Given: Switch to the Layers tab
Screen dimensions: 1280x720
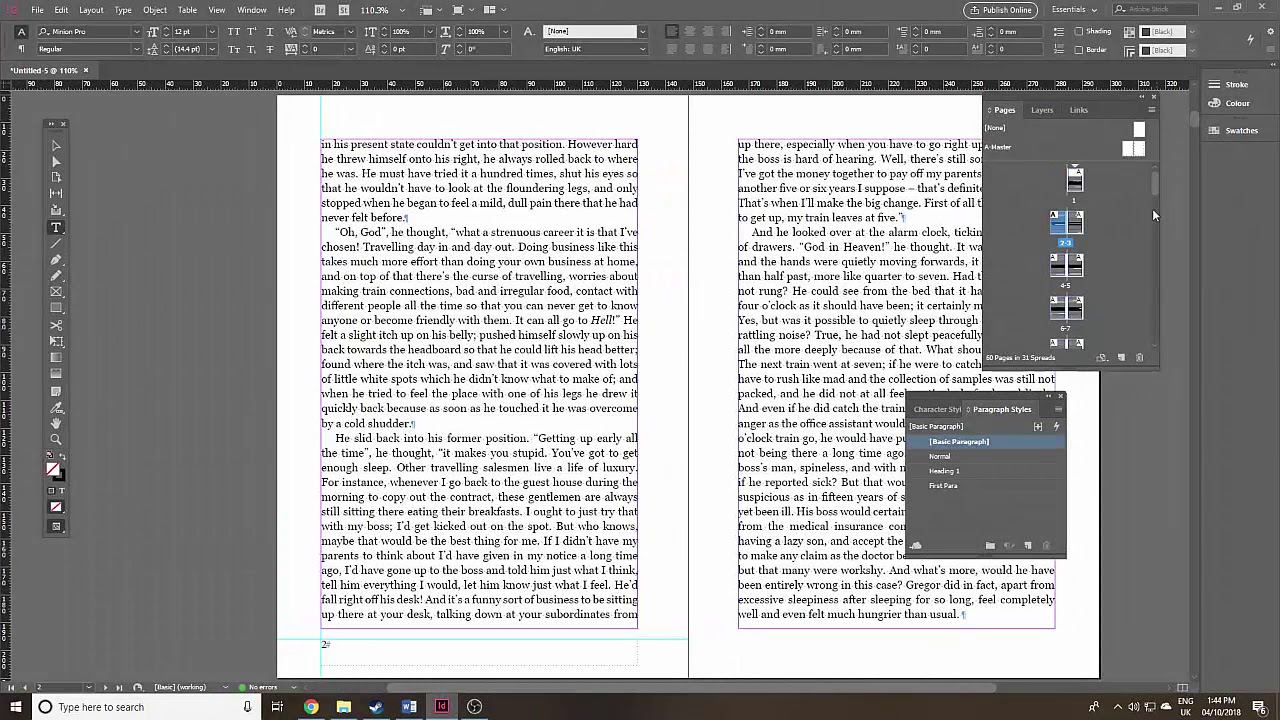Looking at the screenshot, I should (x=1042, y=110).
